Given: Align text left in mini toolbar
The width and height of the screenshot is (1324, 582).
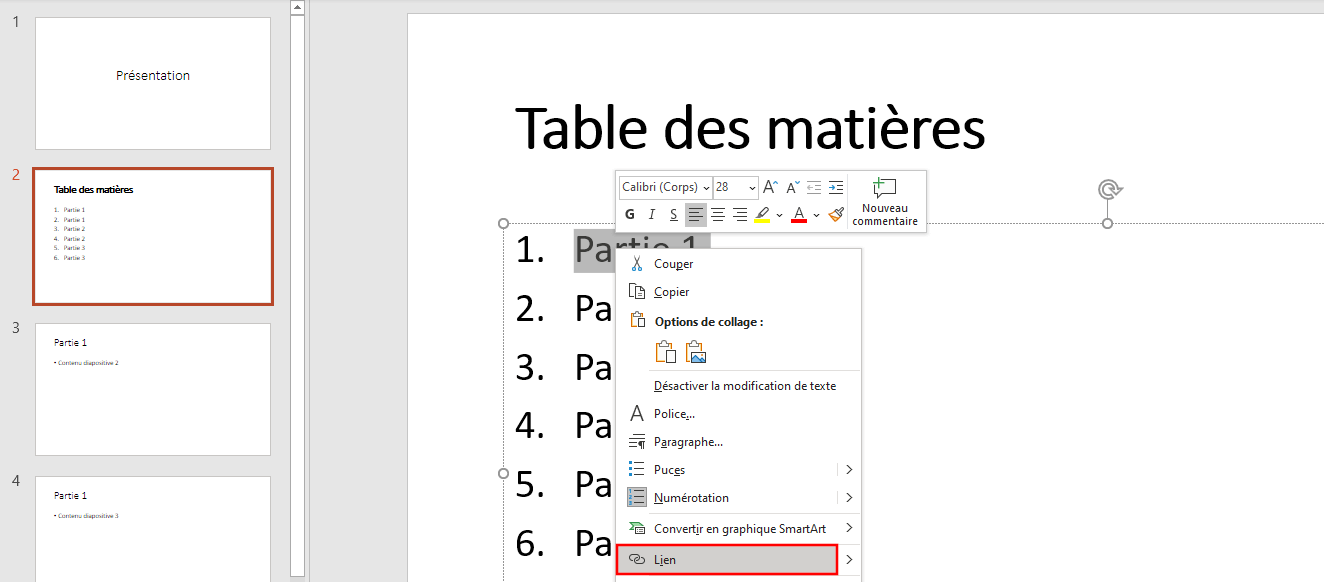Looking at the screenshot, I should click(x=696, y=214).
